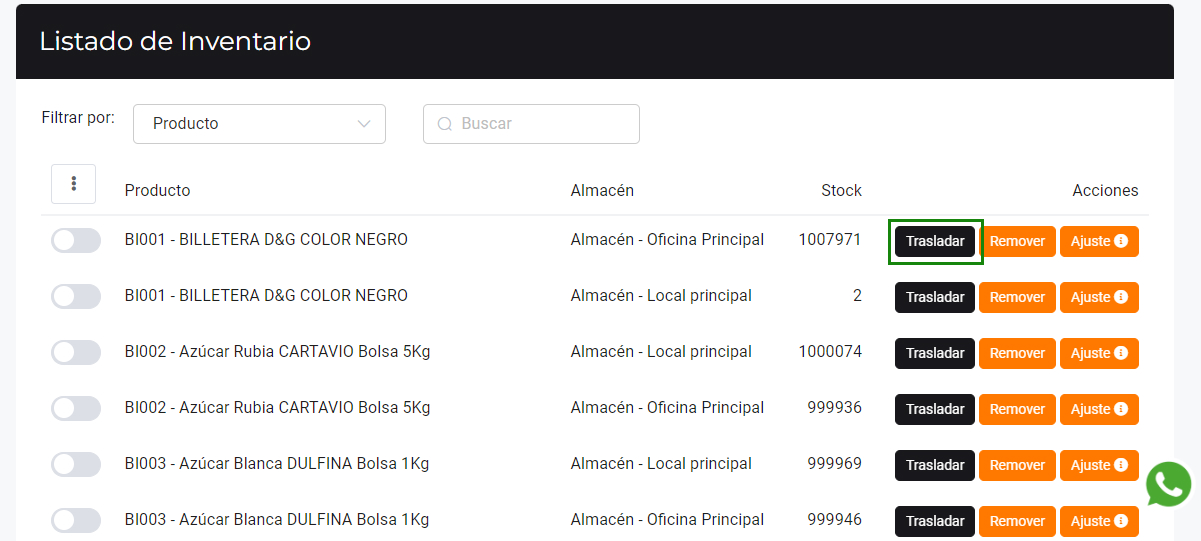Click the Almacén column header
Viewport: 1201px width, 541px height.
click(x=602, y=191)
